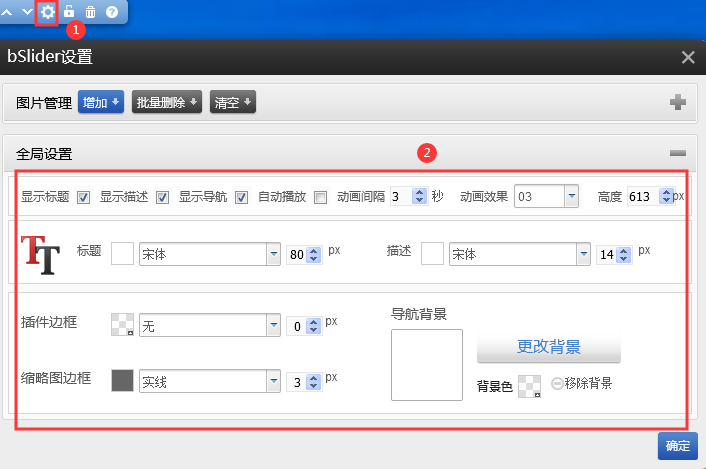
Task: Click the gear settings icon in toolbar
Action: [x=47, y=12]
